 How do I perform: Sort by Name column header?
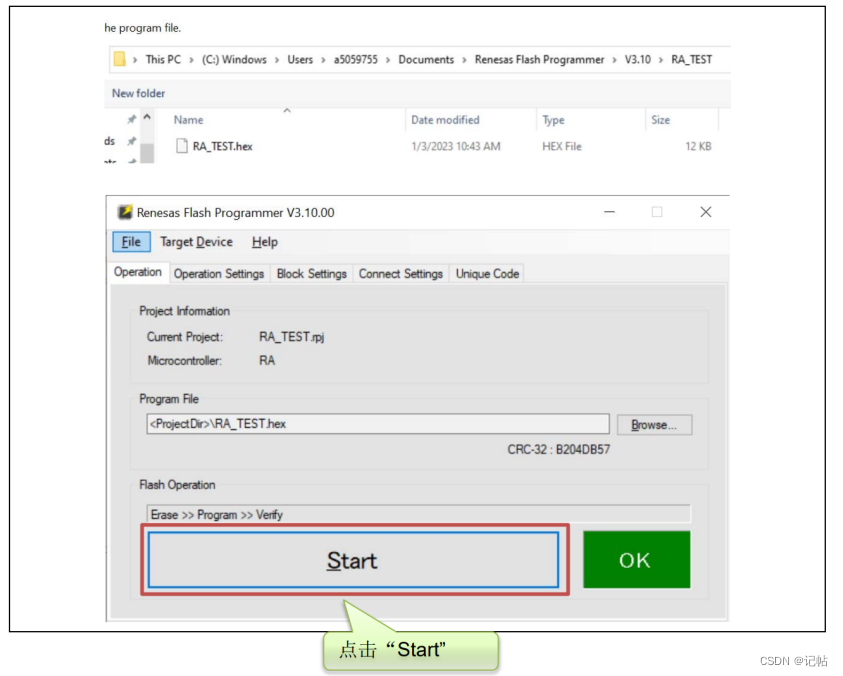pos(188,120)
